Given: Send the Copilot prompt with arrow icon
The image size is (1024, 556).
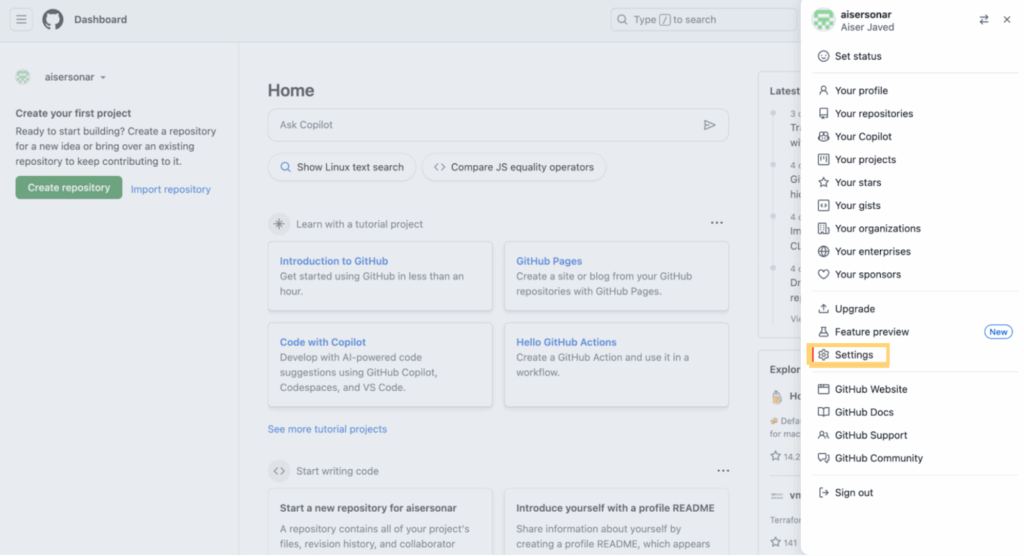Looking at the screenshot, I should point(709,125).
